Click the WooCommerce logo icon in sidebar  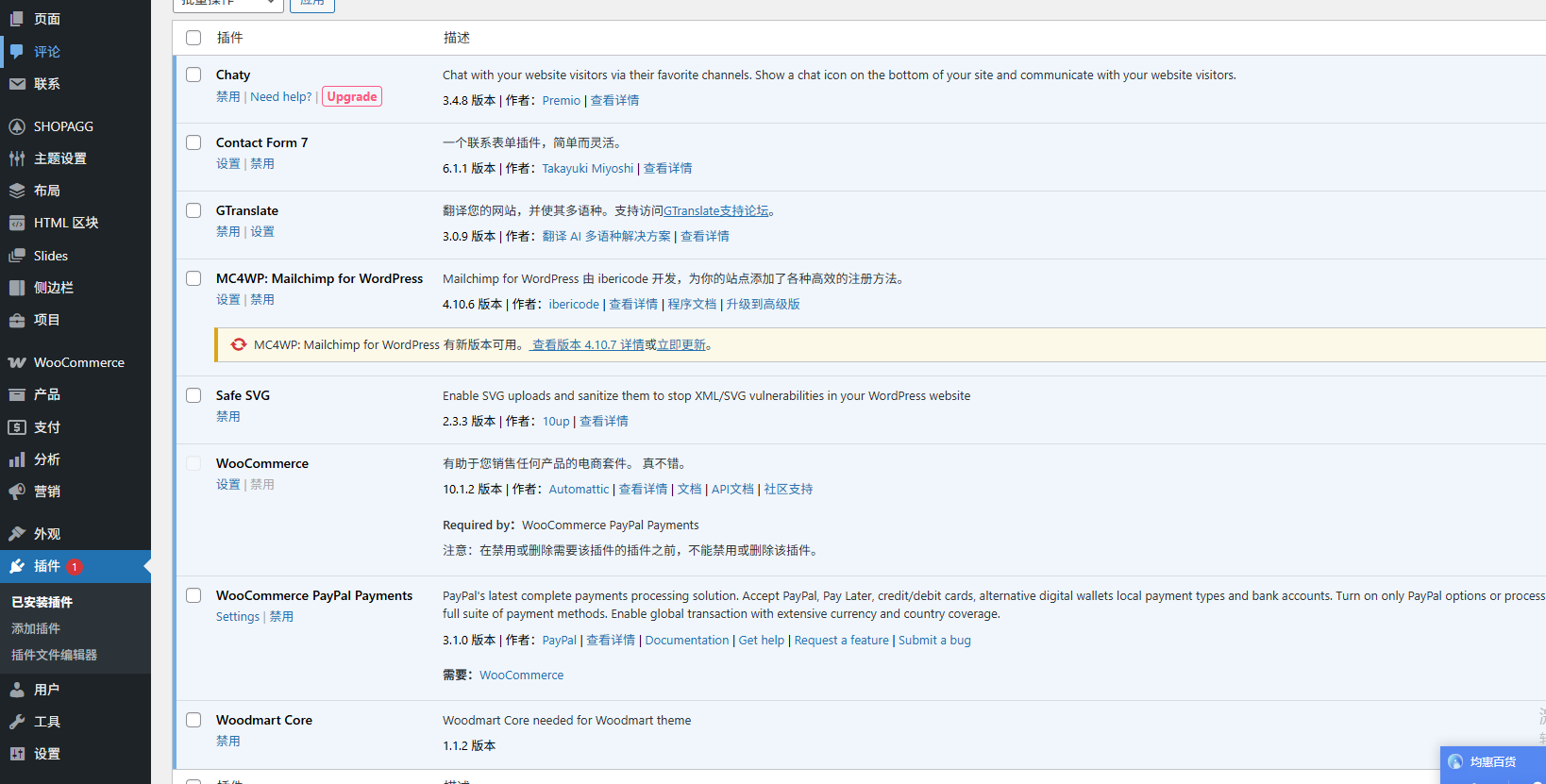17,362
